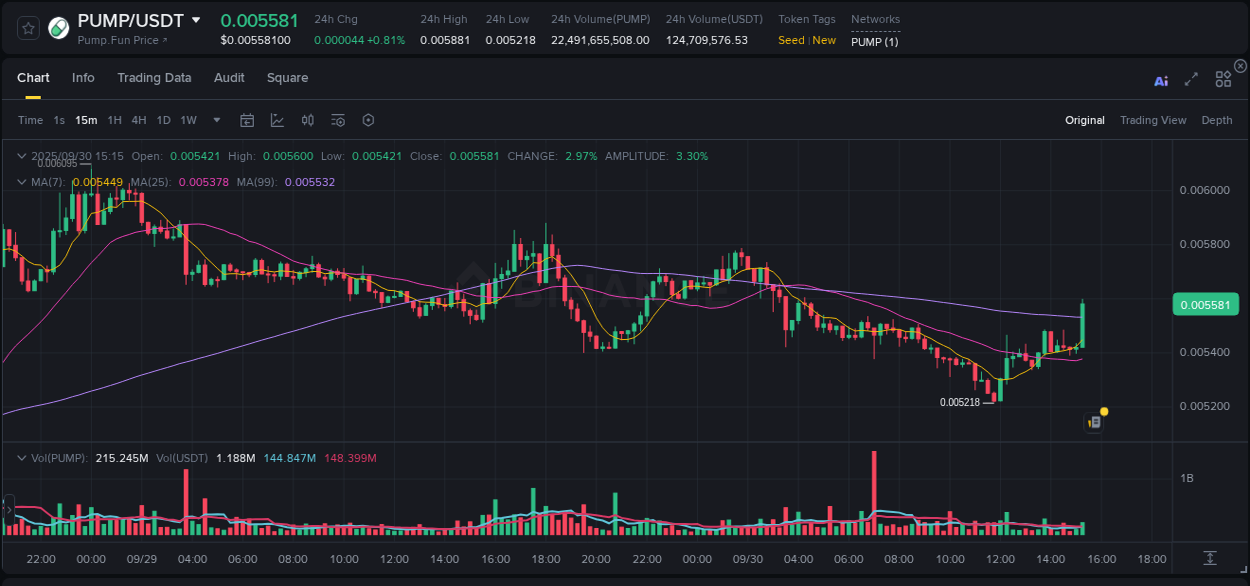
Task: Switch to the Trading Data tab
Action: coord(154,77)
